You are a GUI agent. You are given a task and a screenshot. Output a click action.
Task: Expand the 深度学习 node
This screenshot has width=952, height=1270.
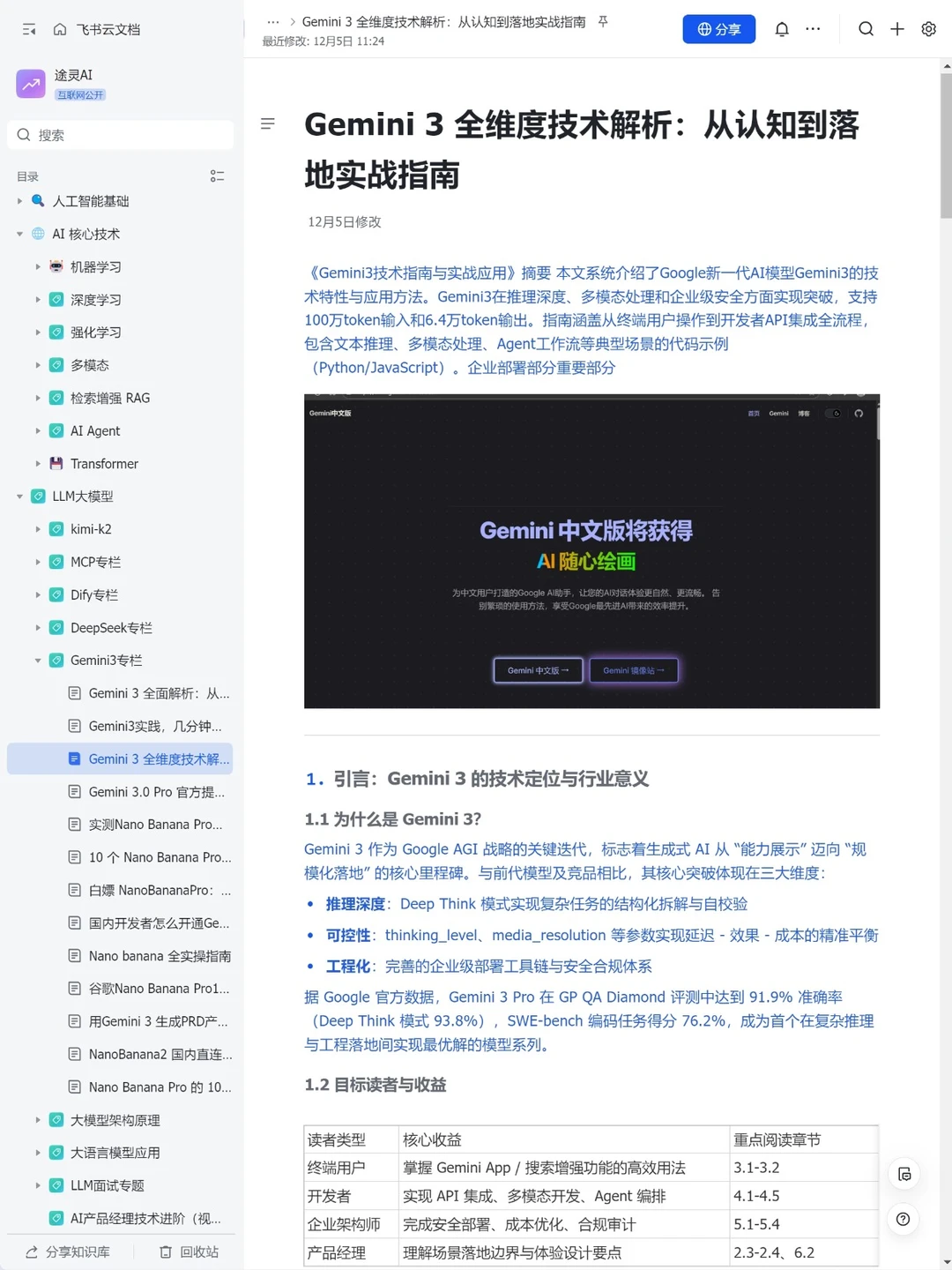click(x=38, y=299)
